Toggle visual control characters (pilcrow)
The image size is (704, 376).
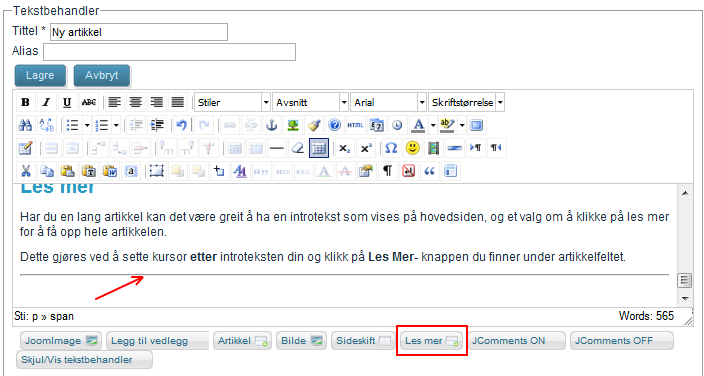pos(387,171)
